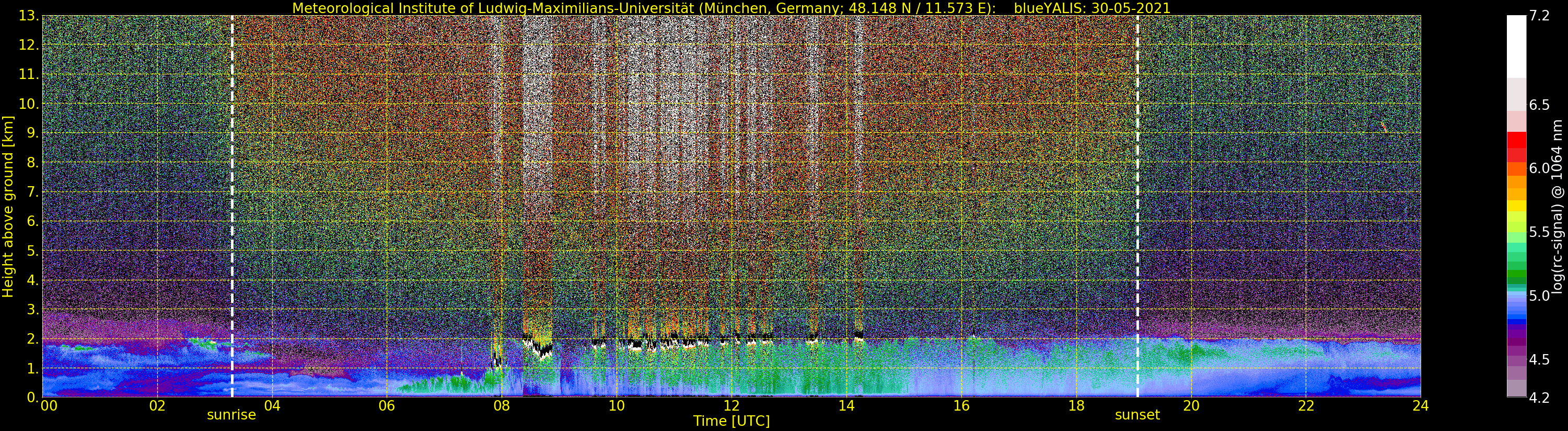Click time axis tick label '16'
The height and width of the screenshot is (431, 1568).
[x=961, y=405]
